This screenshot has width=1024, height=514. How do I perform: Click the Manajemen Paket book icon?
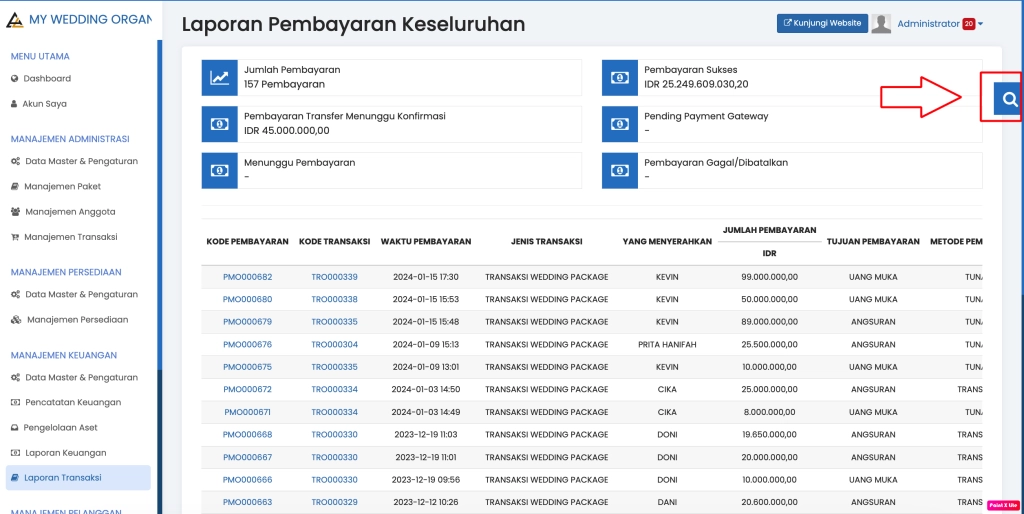(15, 187)
